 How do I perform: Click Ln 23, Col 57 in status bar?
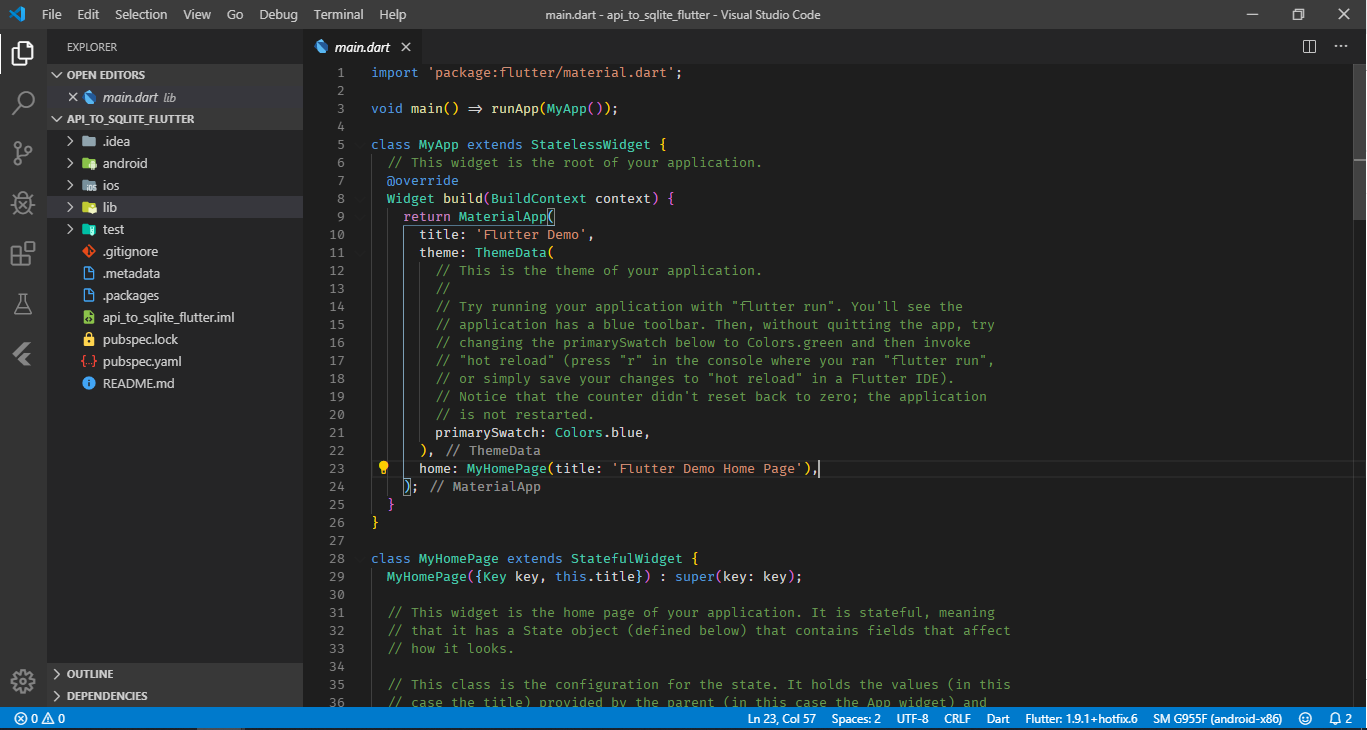(x=782, y=718)
